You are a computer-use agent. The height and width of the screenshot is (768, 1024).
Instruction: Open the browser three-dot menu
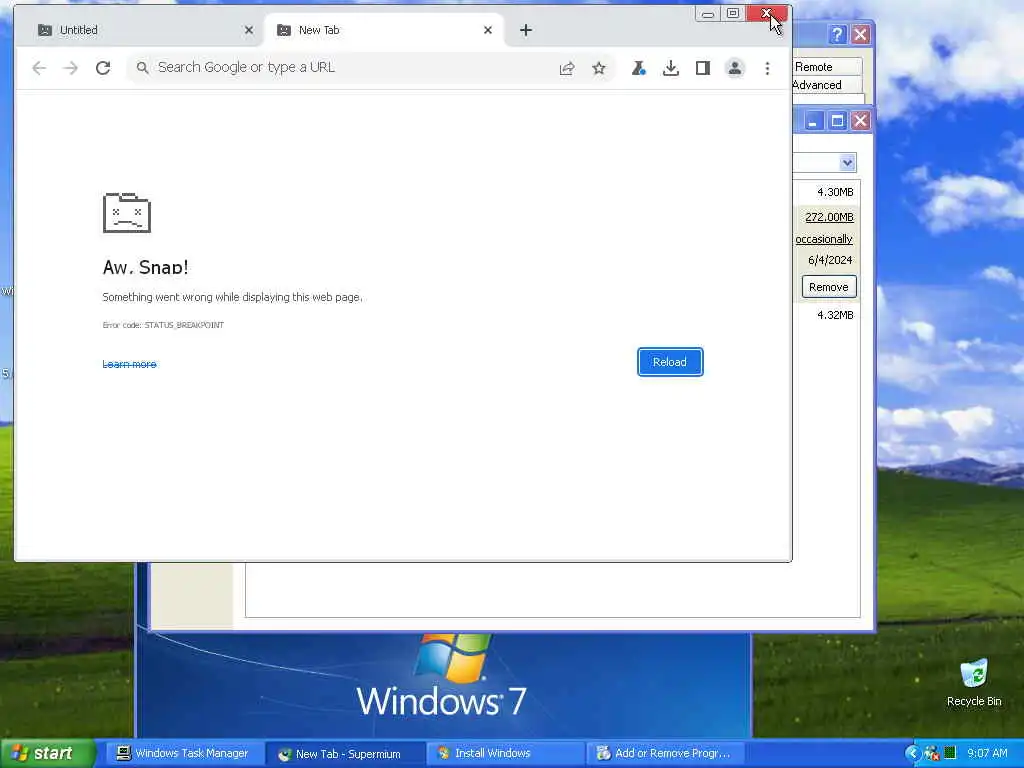pyautogui.click(x=767, y=68)
